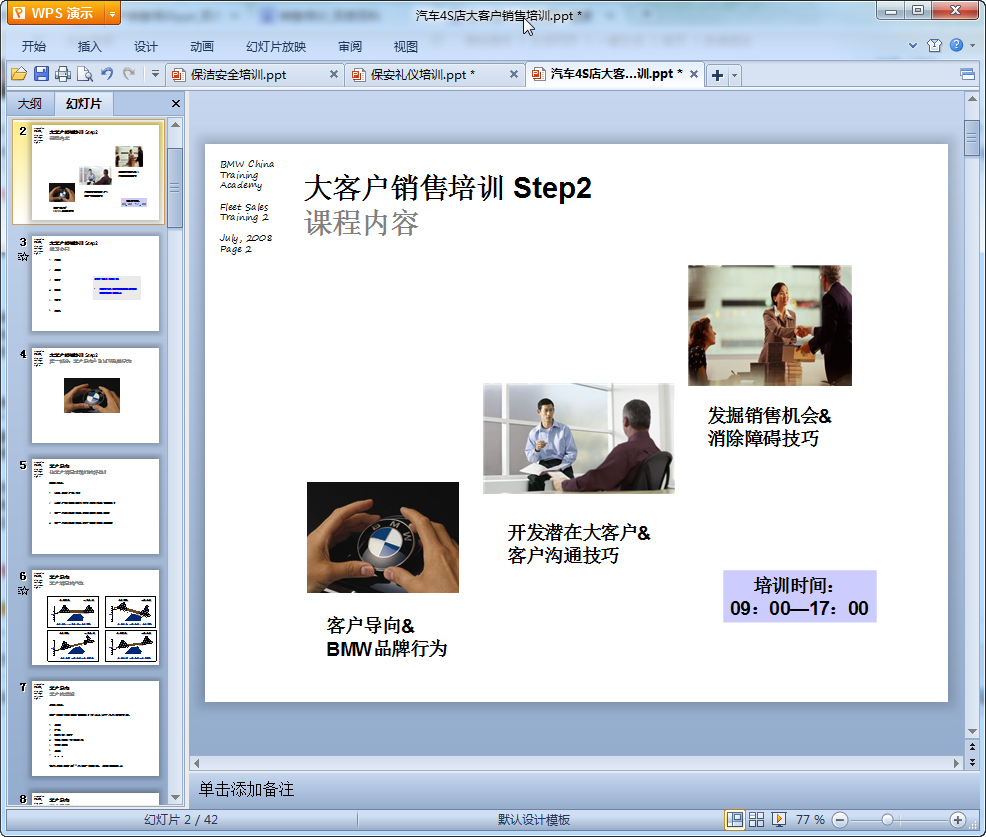Screen dimensions: 986x837
Task: Open the 设计 menu tab
Action: 145,47
